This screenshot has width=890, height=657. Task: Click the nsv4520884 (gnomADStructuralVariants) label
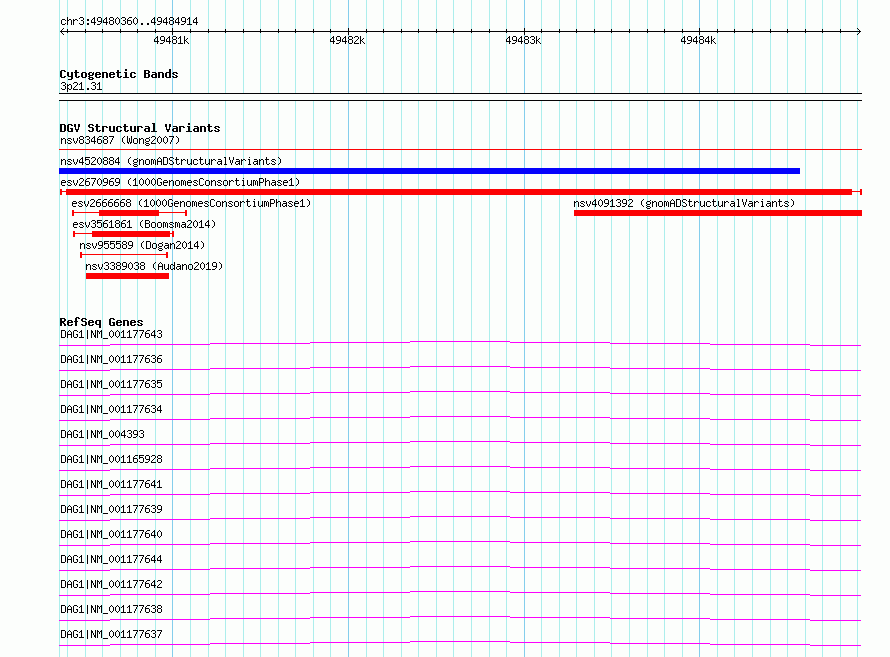(x=171, y=161)
